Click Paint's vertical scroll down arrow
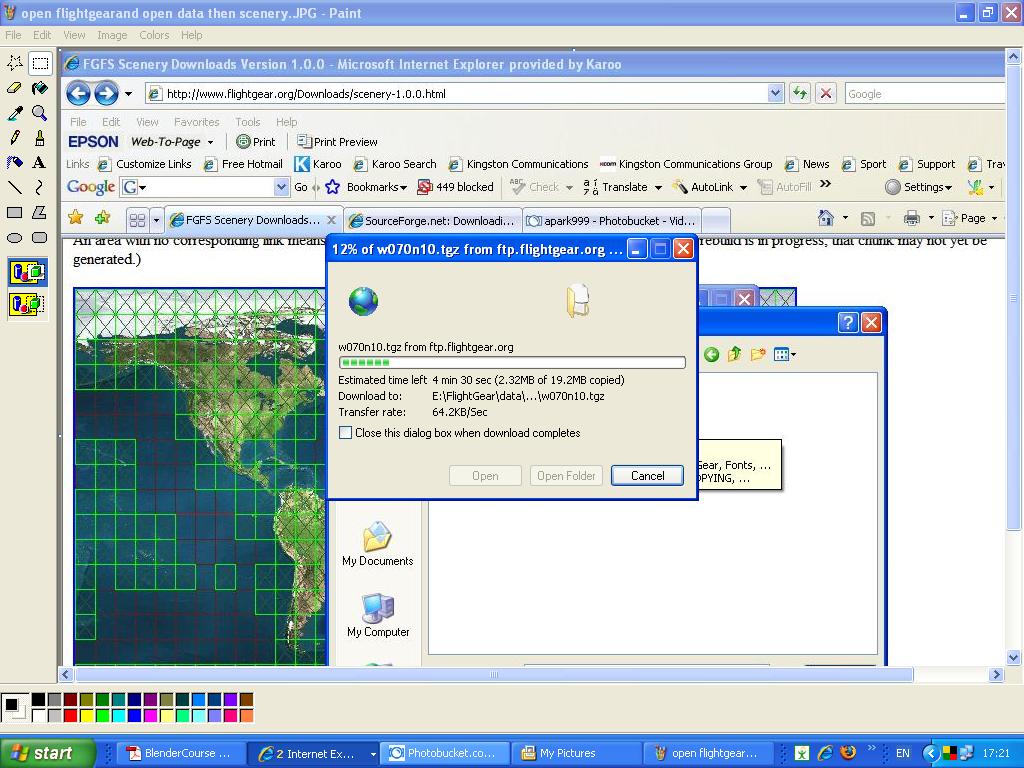 1014,658
